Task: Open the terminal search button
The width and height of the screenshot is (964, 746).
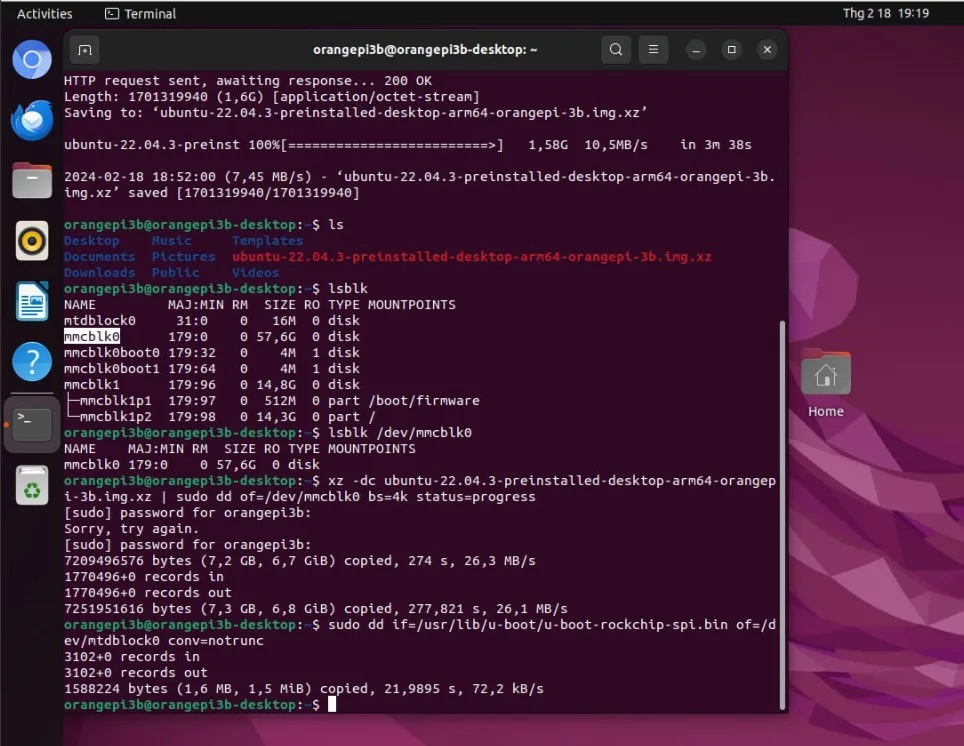Action: pos(615,49)
